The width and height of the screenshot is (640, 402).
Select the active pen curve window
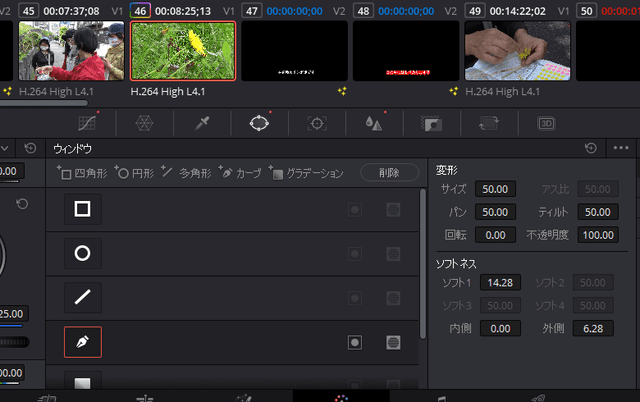82,342
